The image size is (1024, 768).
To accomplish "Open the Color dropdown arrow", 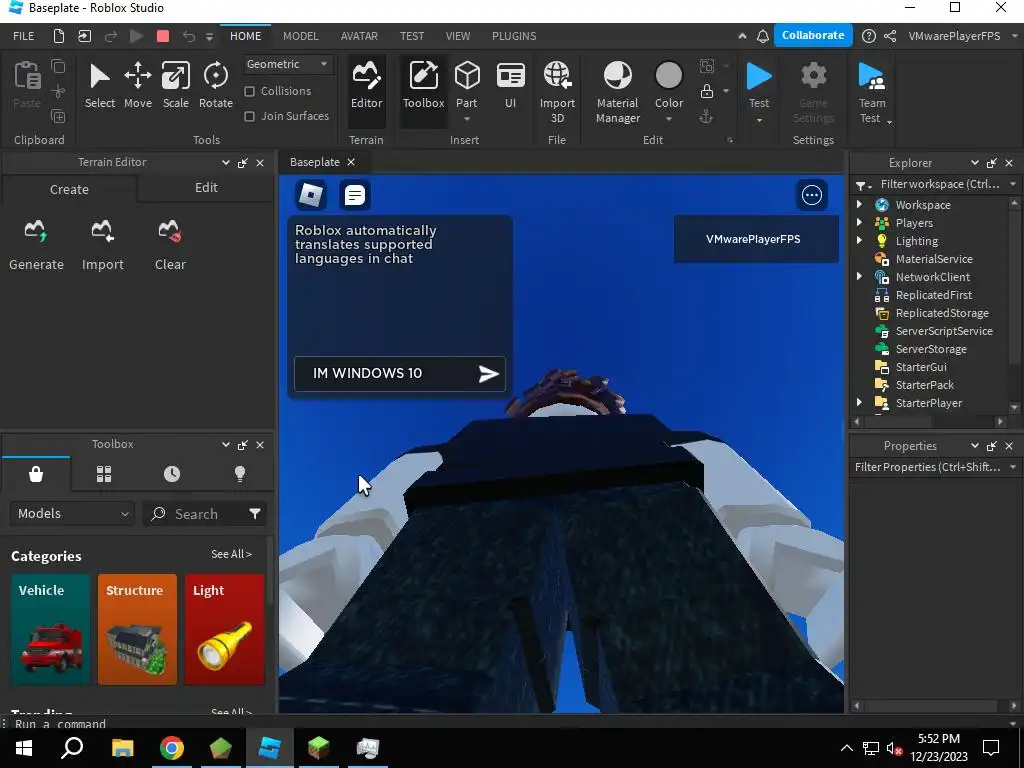I will tap(669, 120).
